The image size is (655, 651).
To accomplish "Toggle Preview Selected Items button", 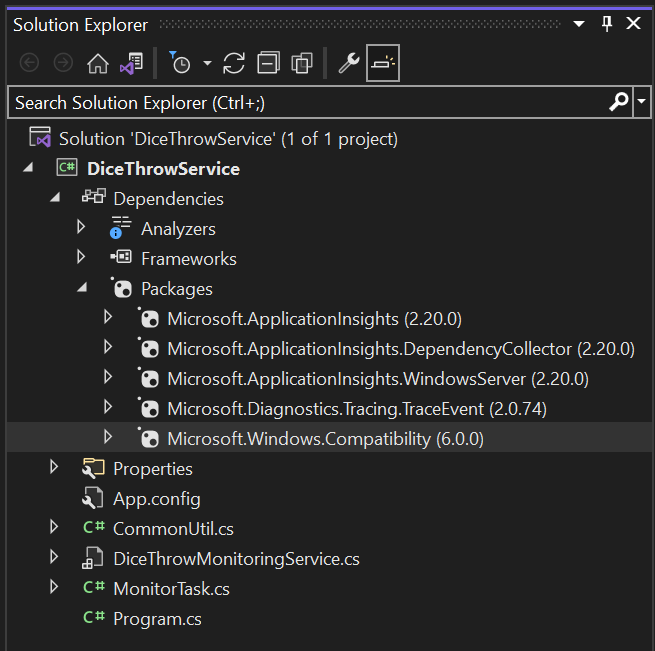I will (x=383, y=63).
